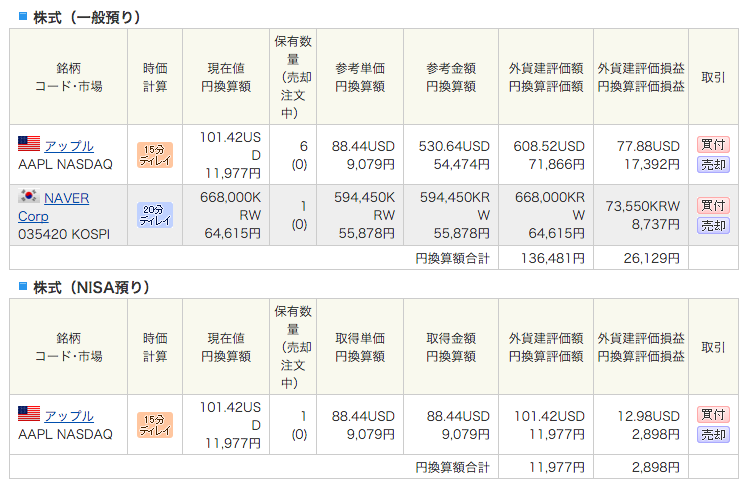This screenshot has height=500, width=752.
Task: Click the 15分ディレイ badge in 一般預り Apple row
Action: click(x=155, y=155)
